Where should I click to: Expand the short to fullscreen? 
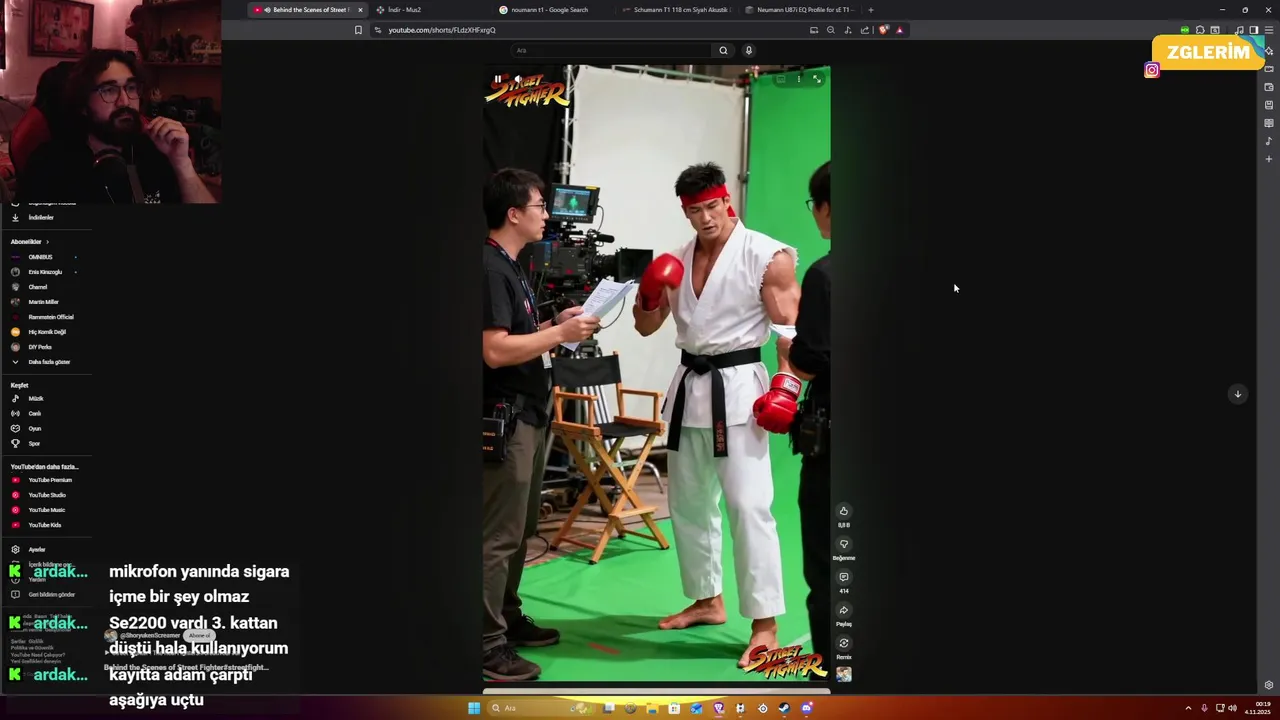tap(816, 79)
